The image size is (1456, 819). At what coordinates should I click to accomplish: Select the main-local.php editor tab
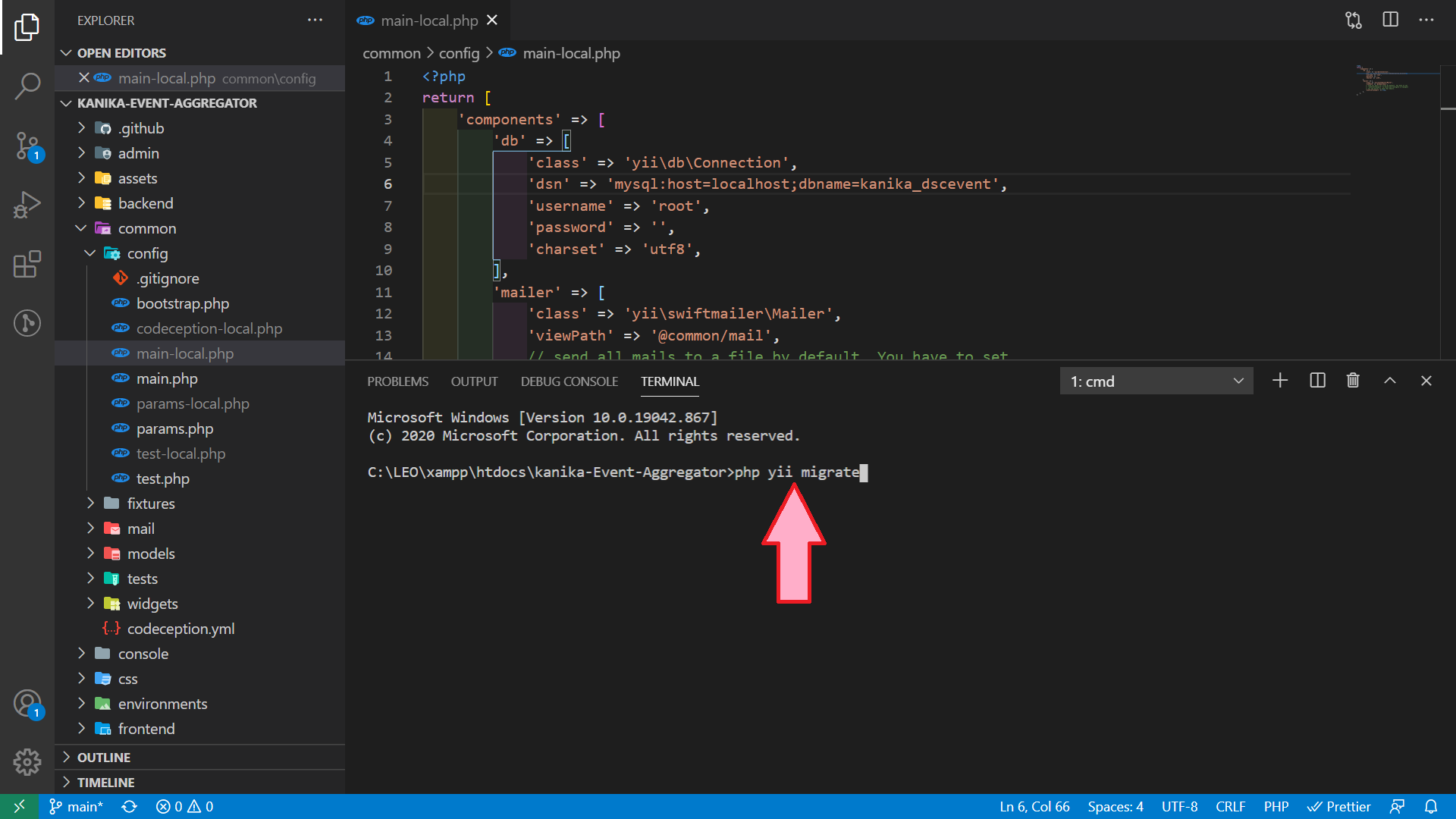point(429,20)
